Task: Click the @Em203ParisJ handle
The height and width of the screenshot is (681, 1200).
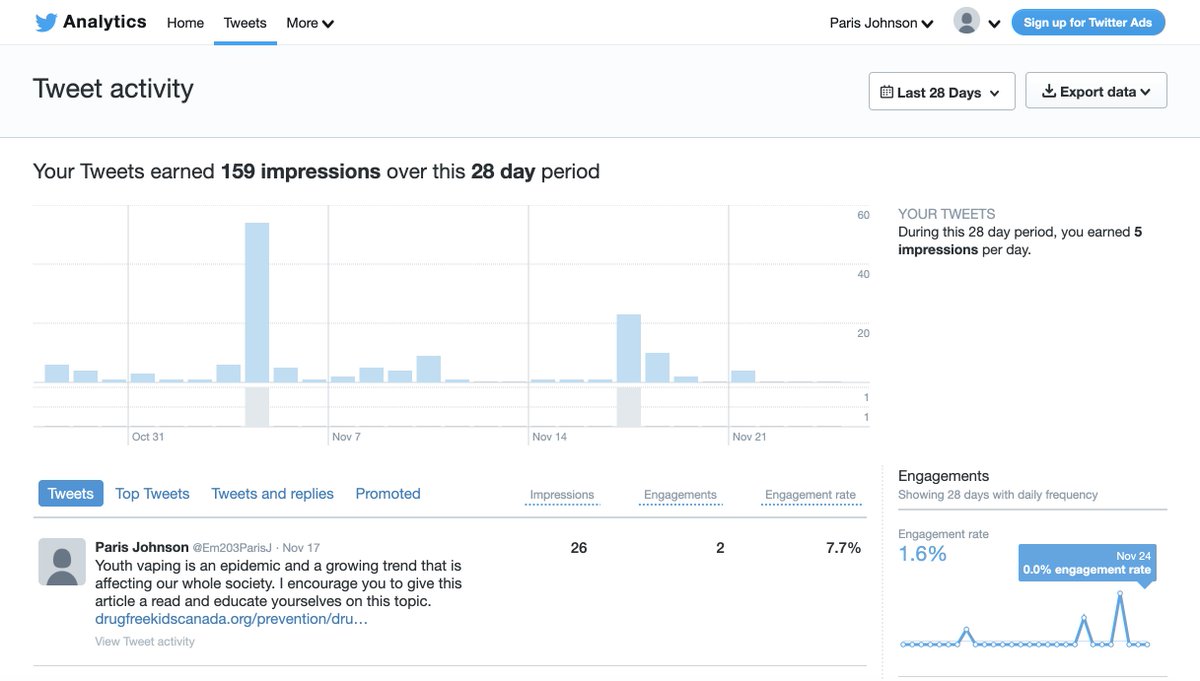Action: pos(234,548)
